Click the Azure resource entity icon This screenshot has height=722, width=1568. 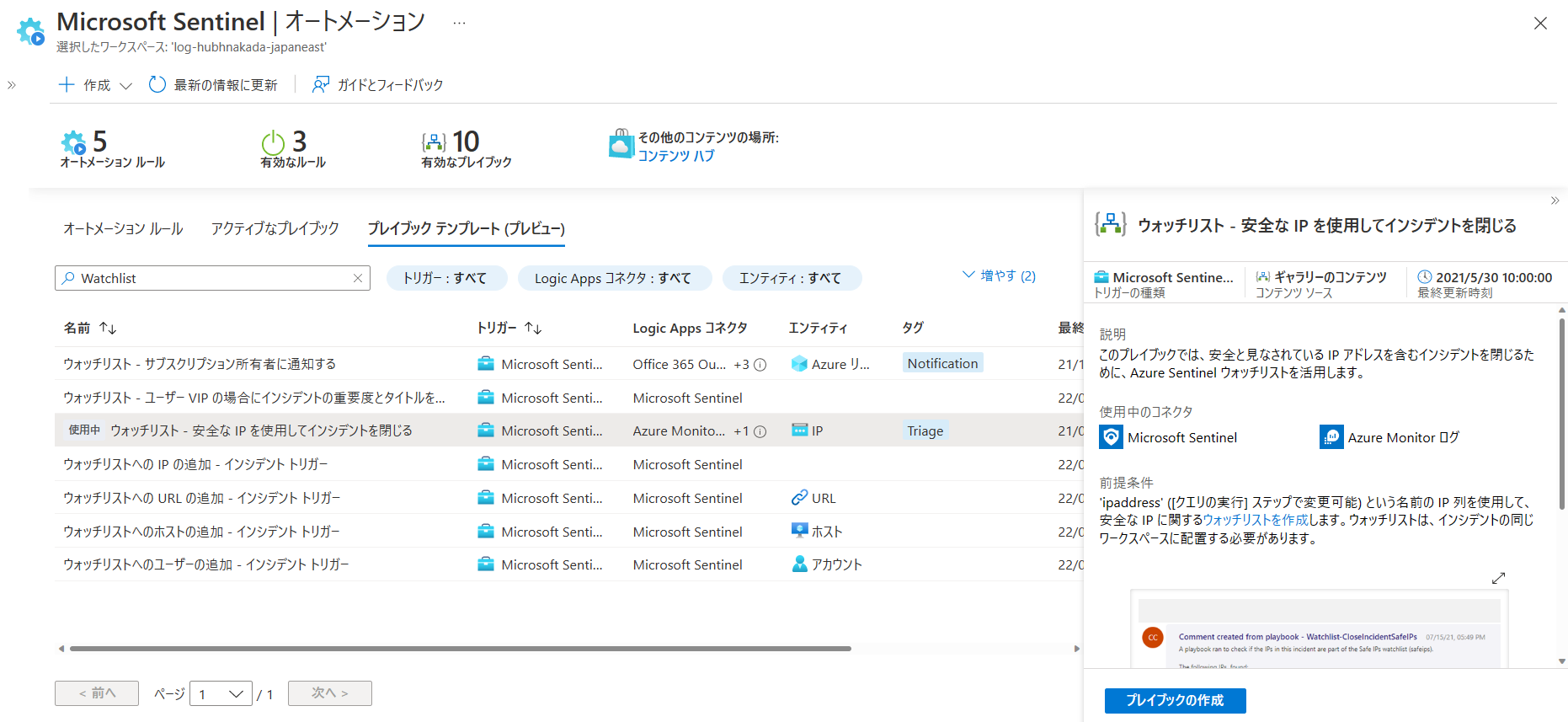(x=799, y=364)
